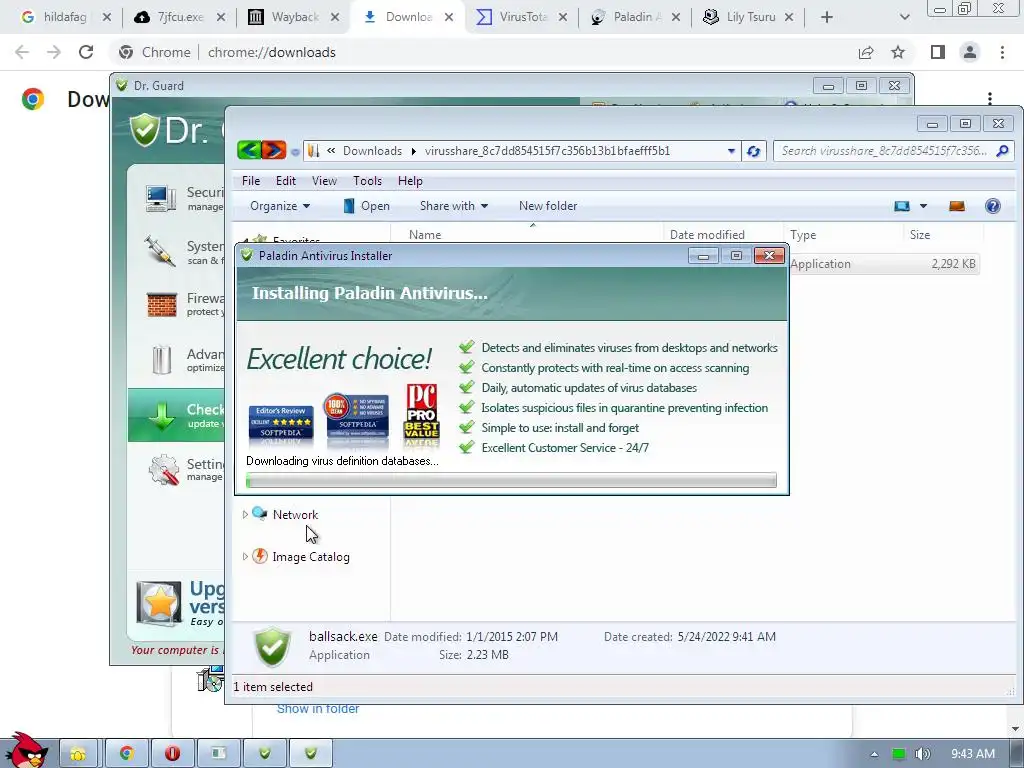The width and height of the screenshot is (1024, 768).
Task: Open the Tools menu in Explorer
Action: pyautogui.click(x=367, y=181)
